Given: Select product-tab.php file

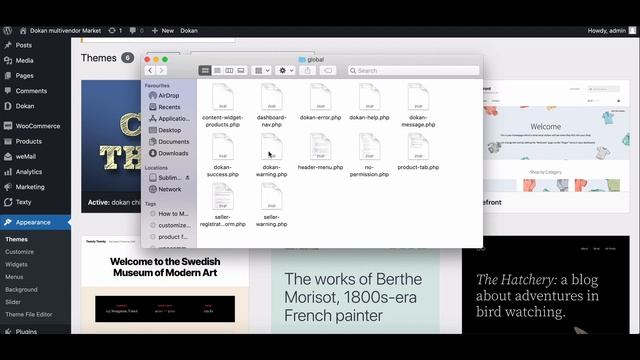Looking at the screenshot, I should tap(418, 151).
